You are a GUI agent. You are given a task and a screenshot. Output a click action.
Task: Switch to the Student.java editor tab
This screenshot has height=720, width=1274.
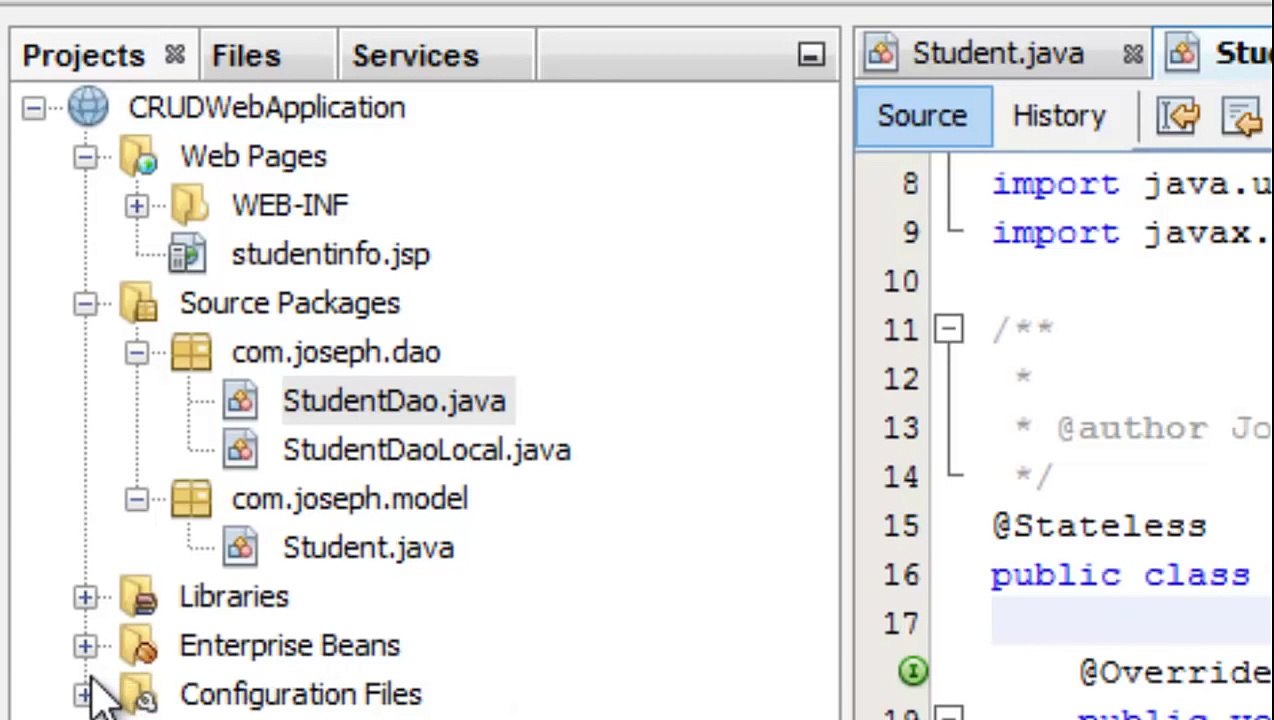click(x=996, y=54)
